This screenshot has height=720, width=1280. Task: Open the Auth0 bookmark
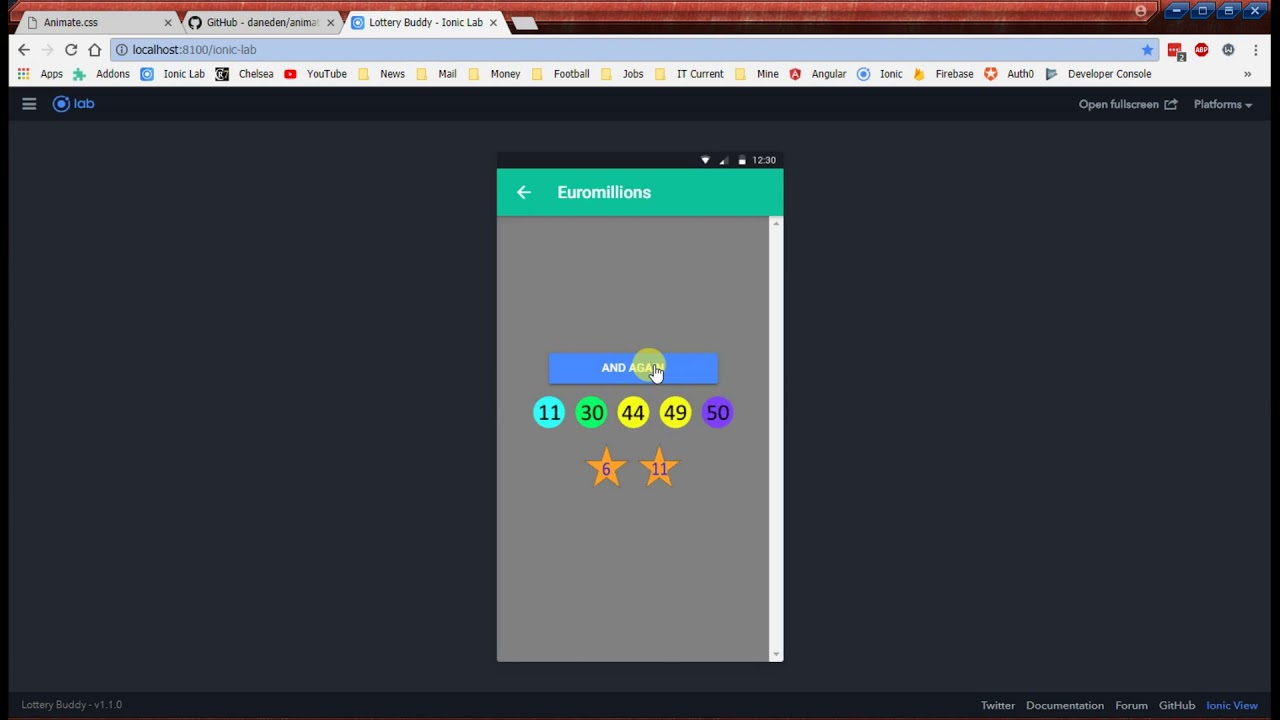[1009, 74]
